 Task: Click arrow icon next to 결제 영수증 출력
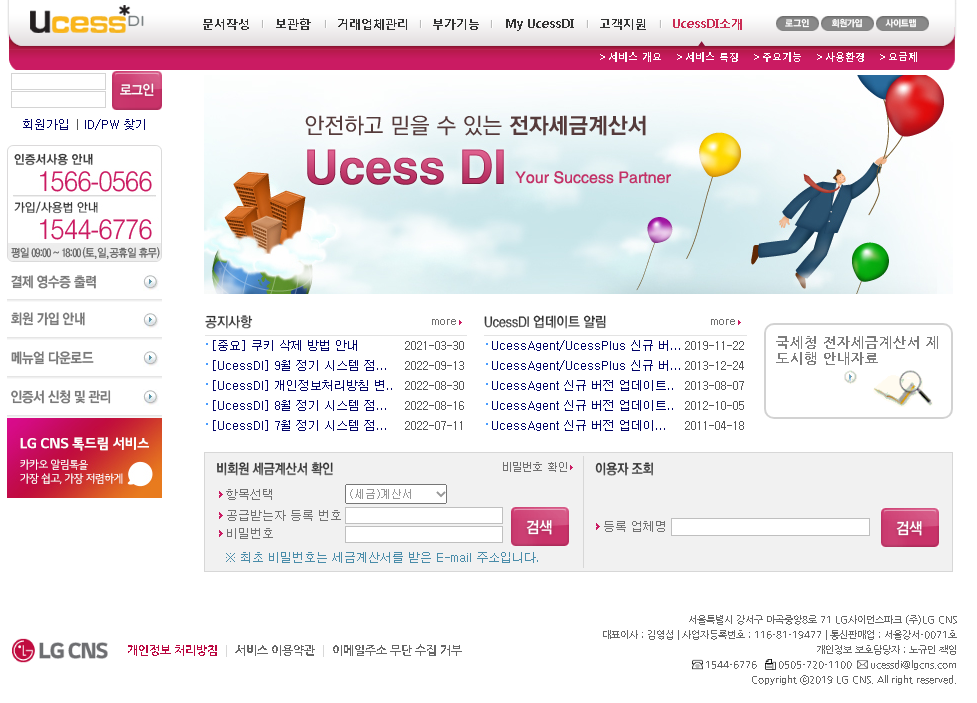(150, 282)
